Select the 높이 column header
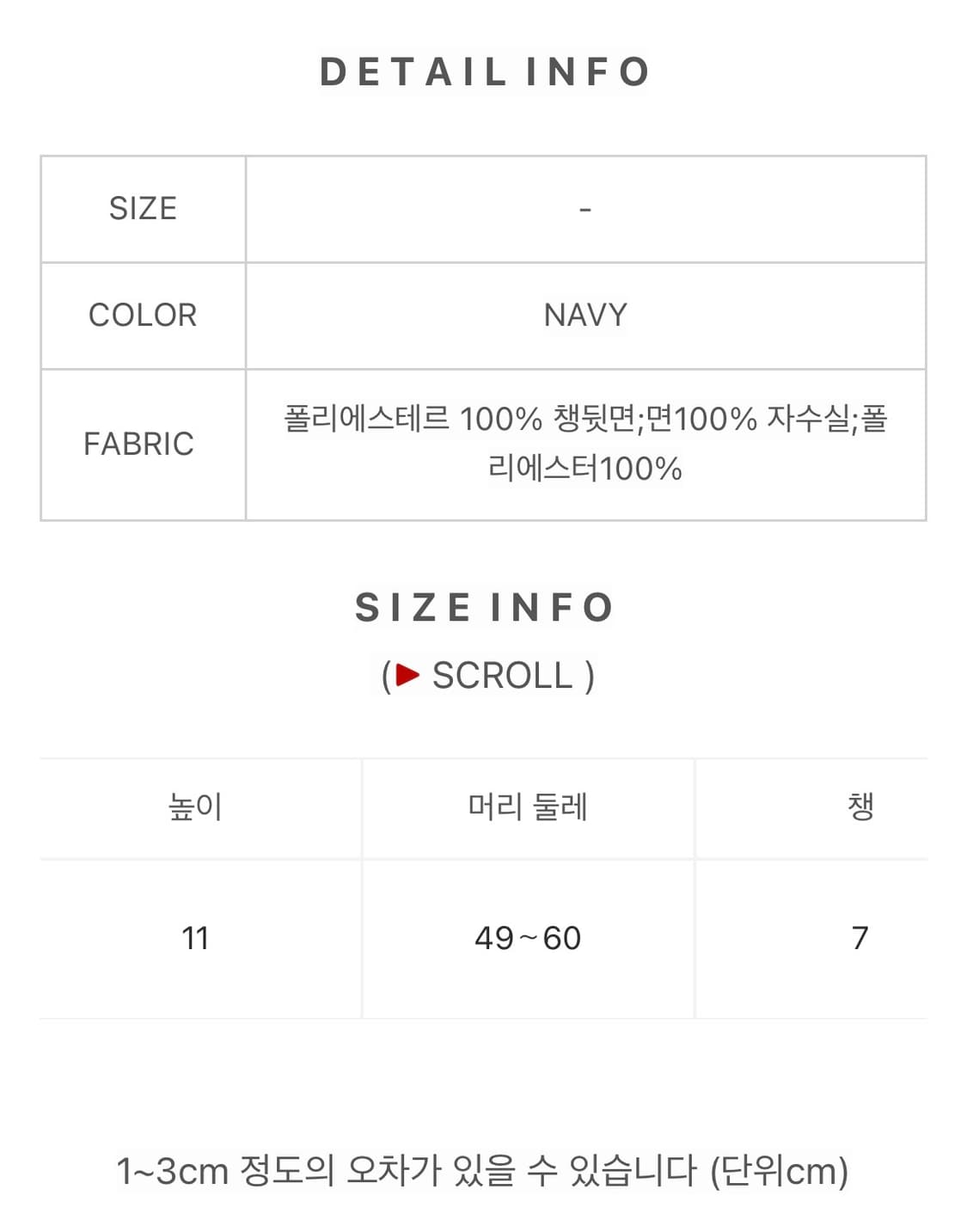Image resolution: width=967 pixels, height=1232 pixels. tap(196, 807)
